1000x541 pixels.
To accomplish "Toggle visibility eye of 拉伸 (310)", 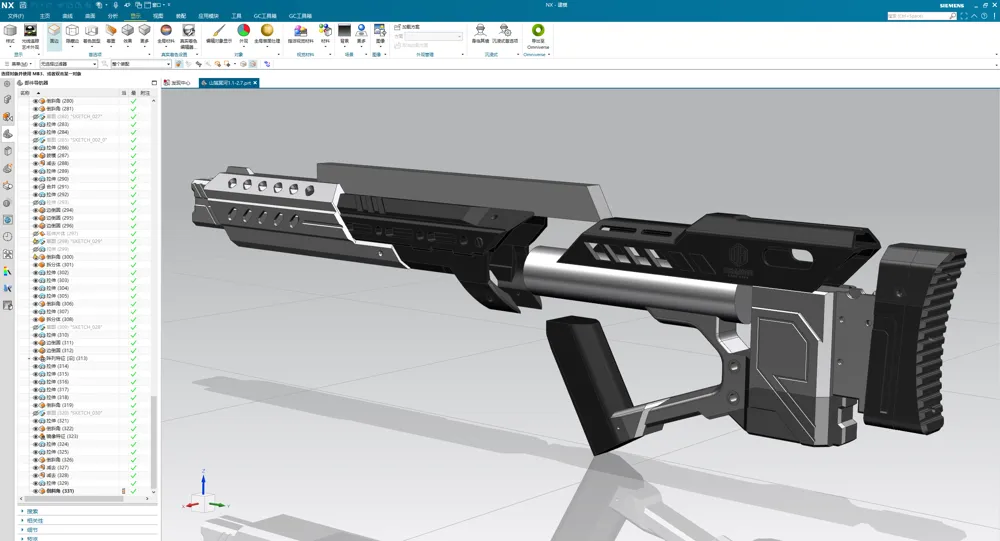I will point(36,335).
